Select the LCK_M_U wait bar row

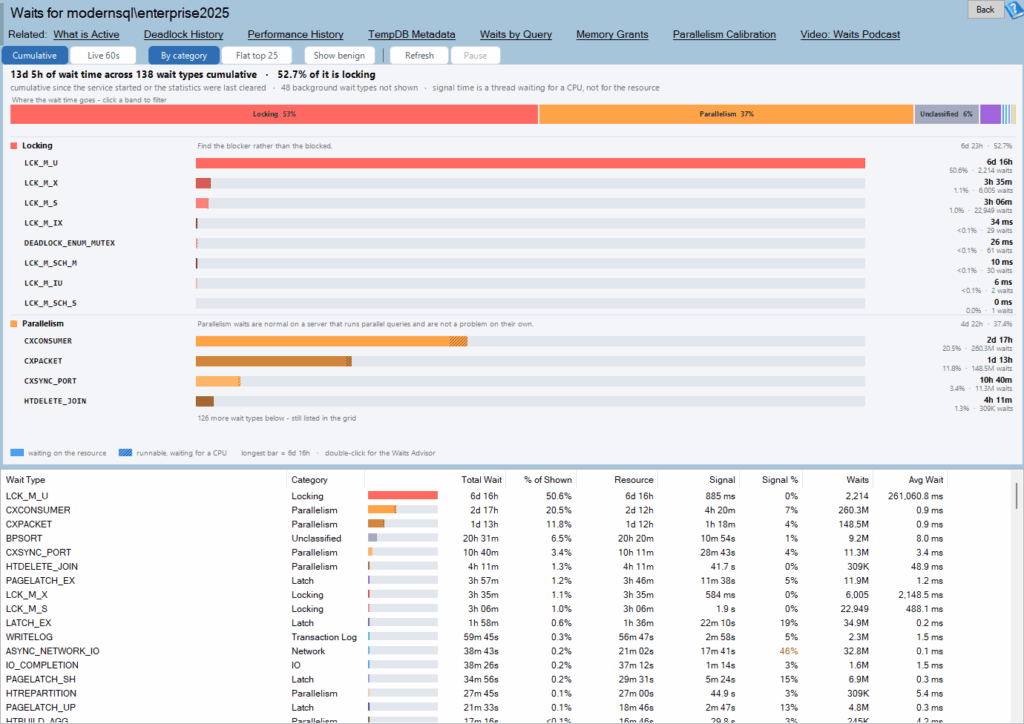tap(530, 163)
